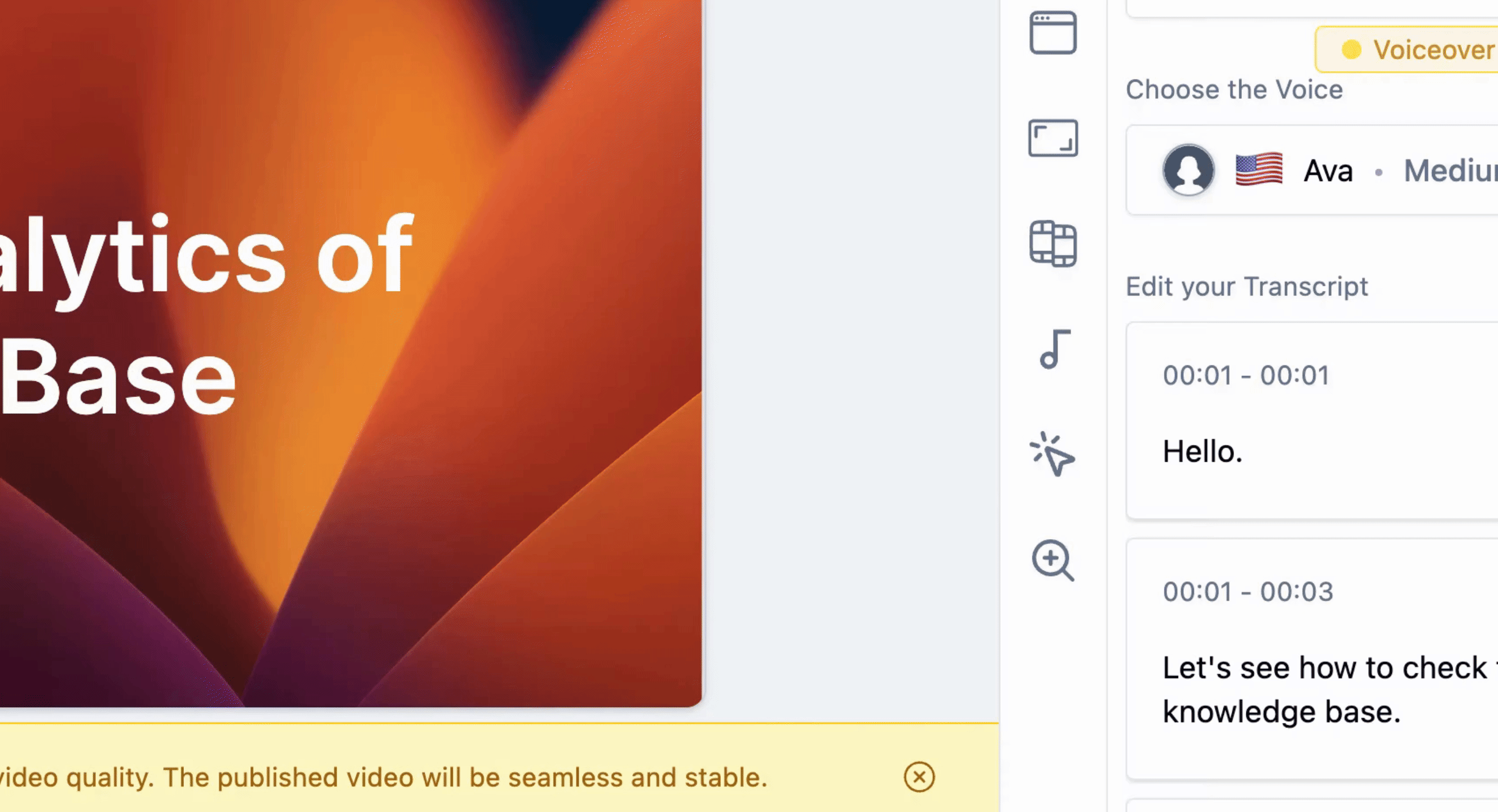Click the video preview canvas
The height and width of the screenshot is (812, 1498).
click(351, 354)
